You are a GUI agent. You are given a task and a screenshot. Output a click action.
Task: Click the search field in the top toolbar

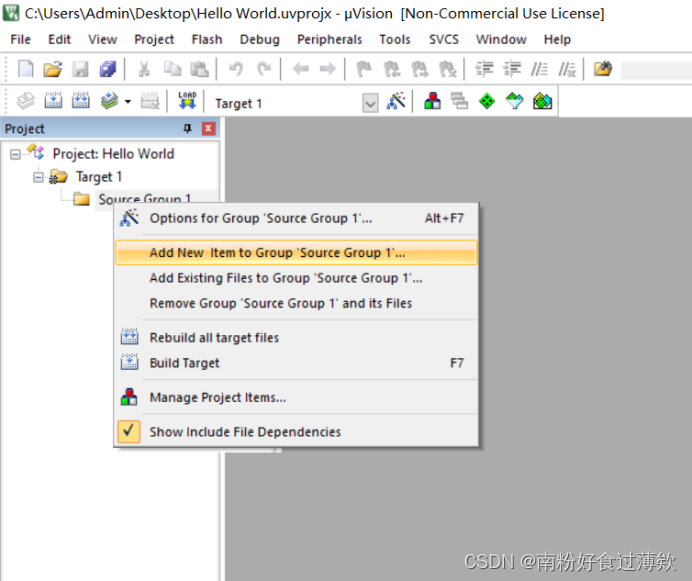(x=656, y=70)
